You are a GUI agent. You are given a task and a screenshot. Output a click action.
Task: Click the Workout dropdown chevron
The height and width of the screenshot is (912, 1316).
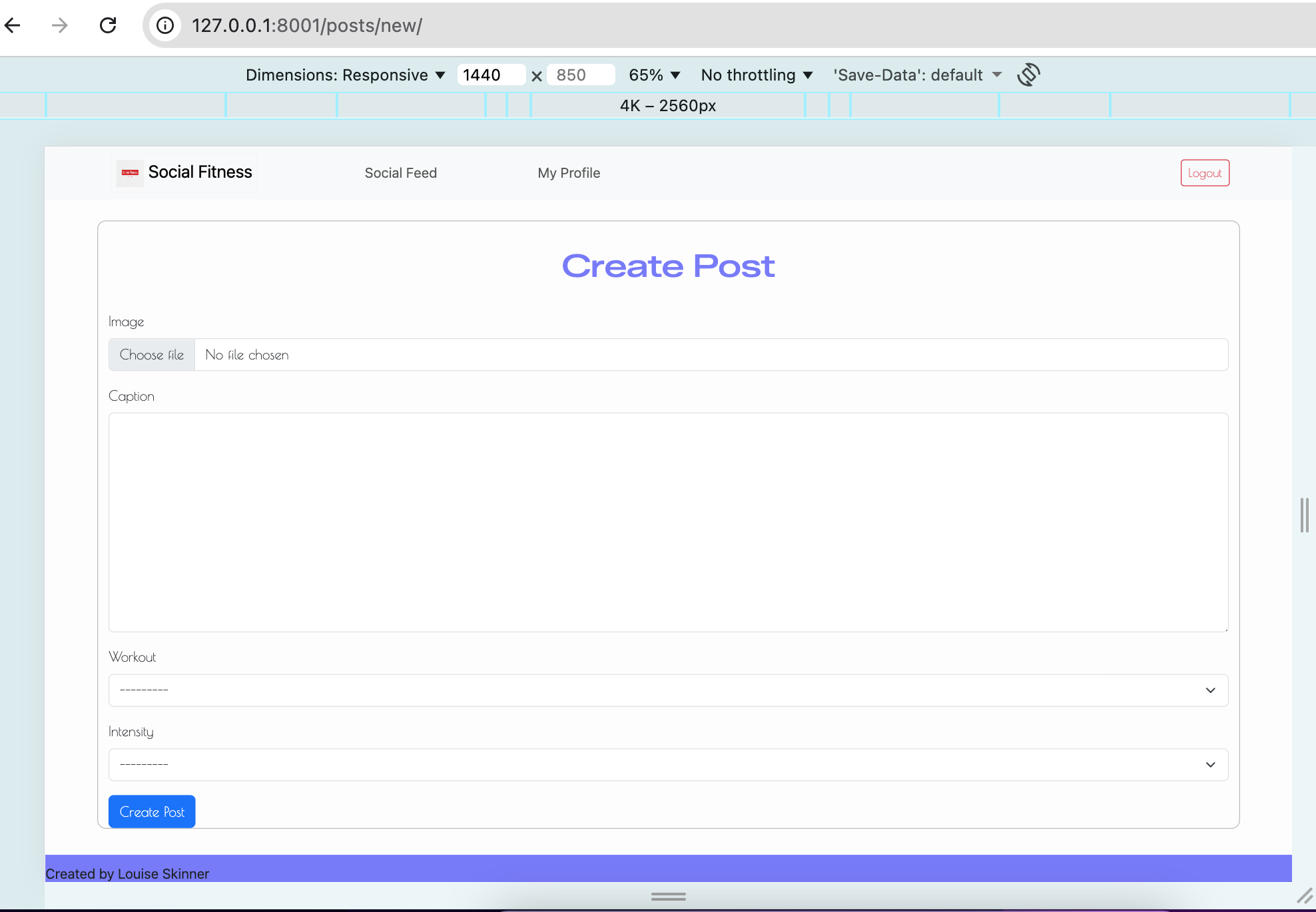click(x=1210, y=690)
